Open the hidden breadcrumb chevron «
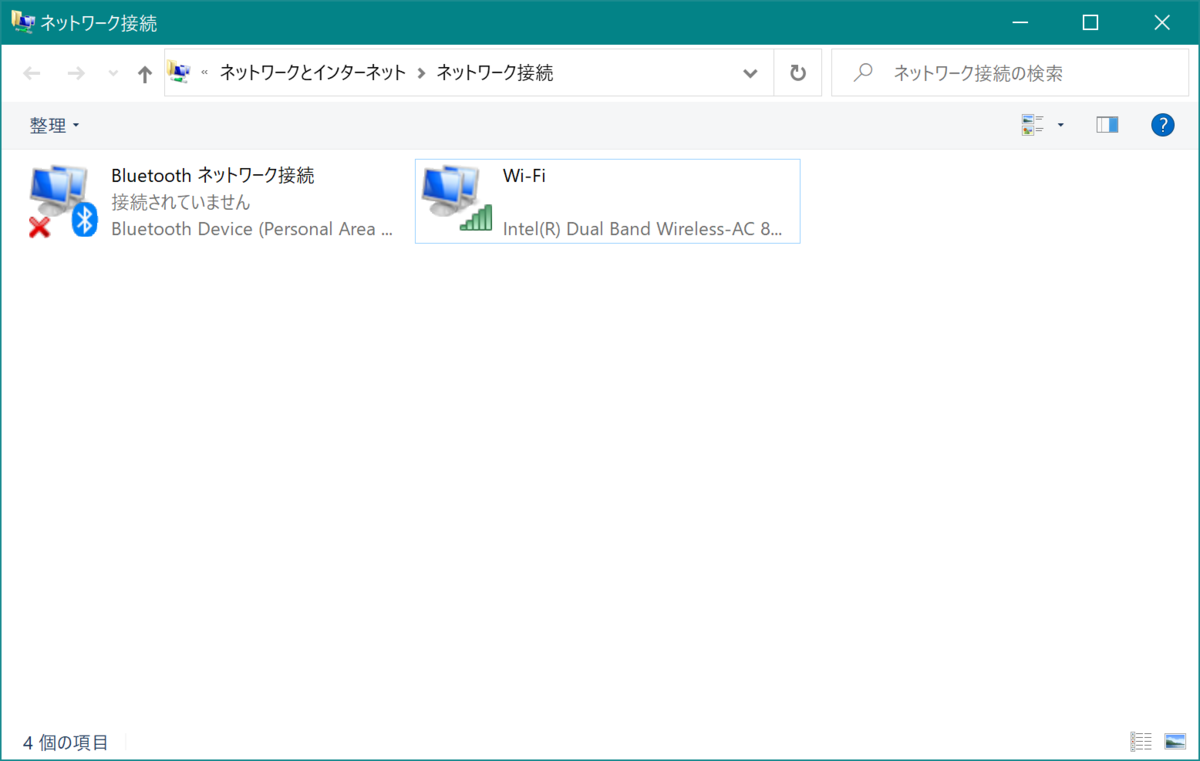Screen dimensions: 1200x761 [204, 73]
